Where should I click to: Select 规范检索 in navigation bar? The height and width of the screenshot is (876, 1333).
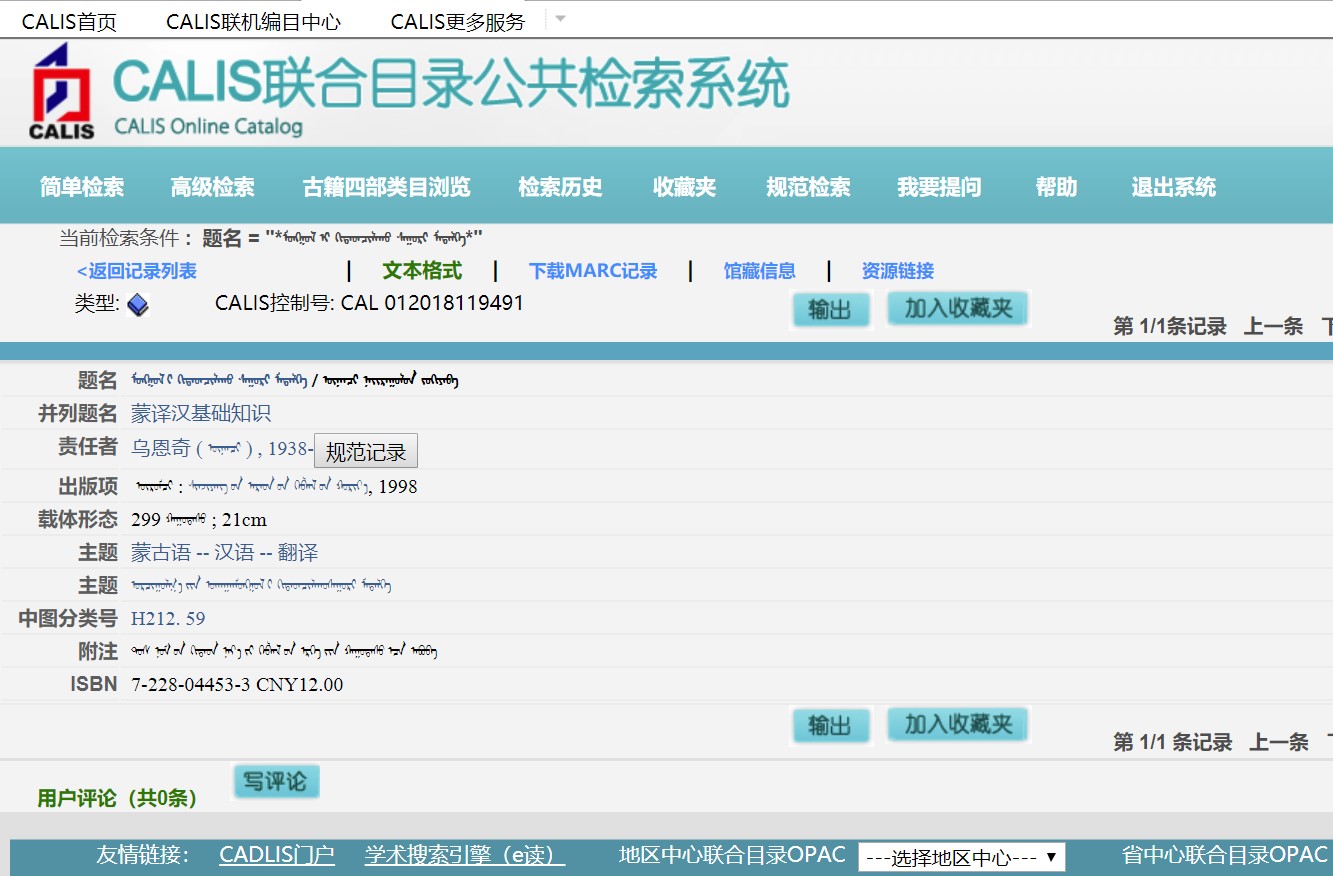pos(808,187)
